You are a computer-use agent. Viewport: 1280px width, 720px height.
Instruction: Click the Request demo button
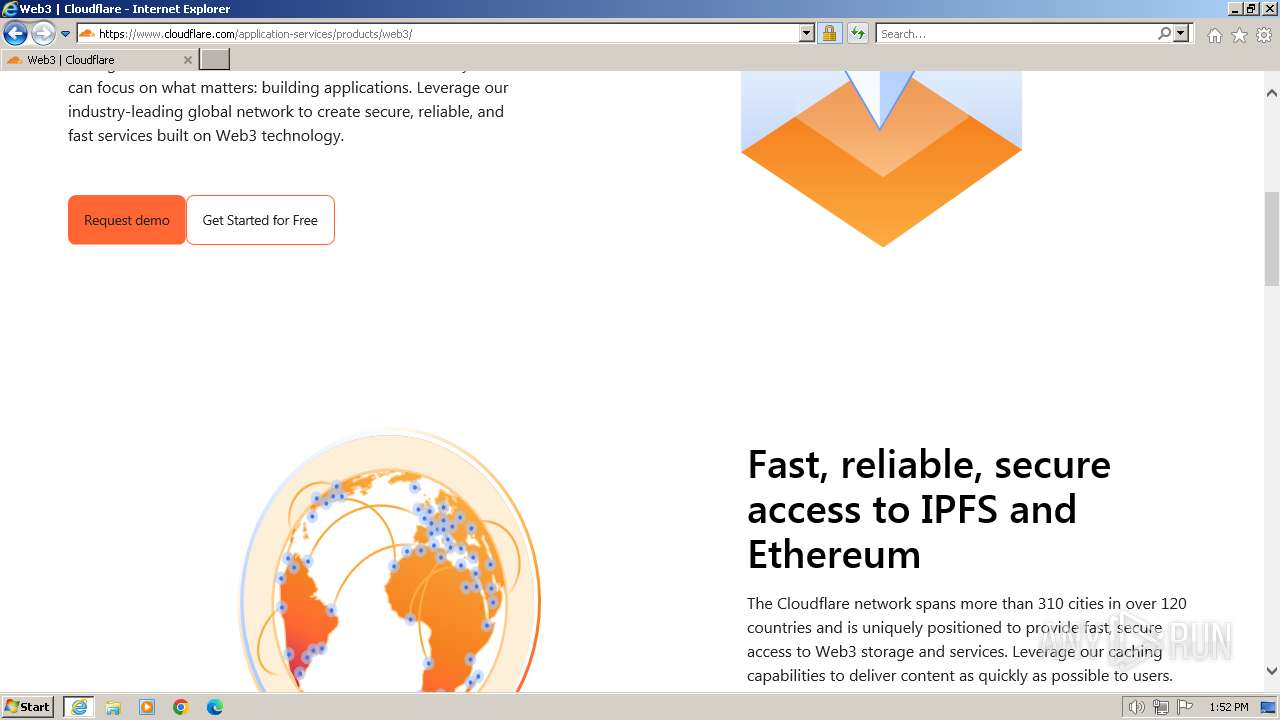click(127, 220)
